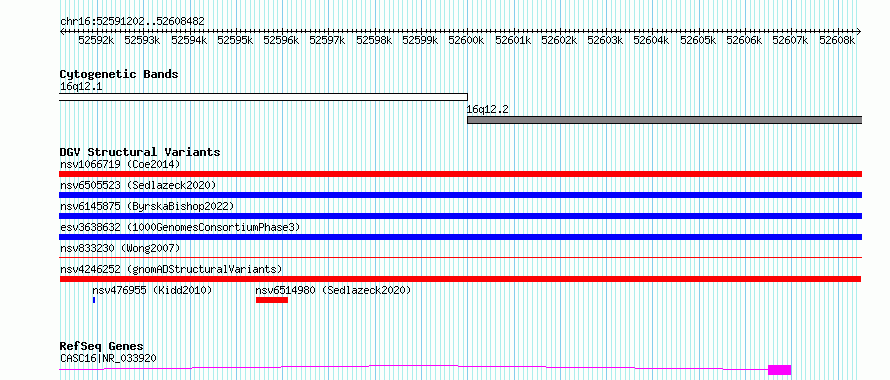
Task: Open the CASC16|NR_033920 gene label
Action: tap(108, 359)
